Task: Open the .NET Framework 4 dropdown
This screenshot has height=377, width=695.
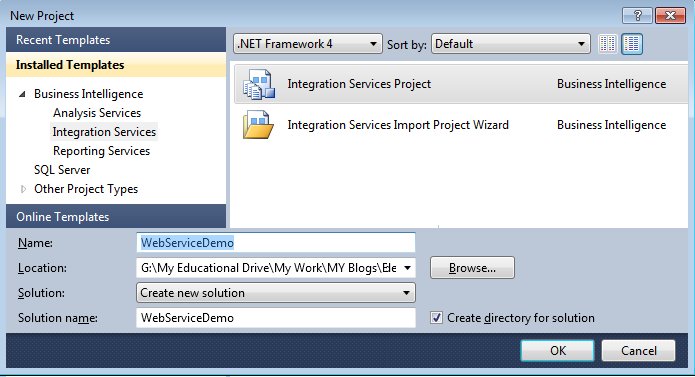Action: [x=308, y=44]
